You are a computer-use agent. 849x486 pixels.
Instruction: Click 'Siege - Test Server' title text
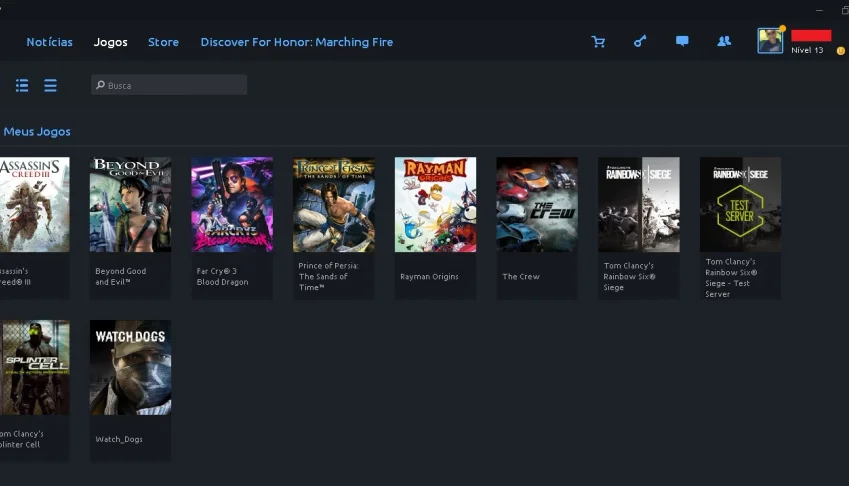(x=727, y=288)
